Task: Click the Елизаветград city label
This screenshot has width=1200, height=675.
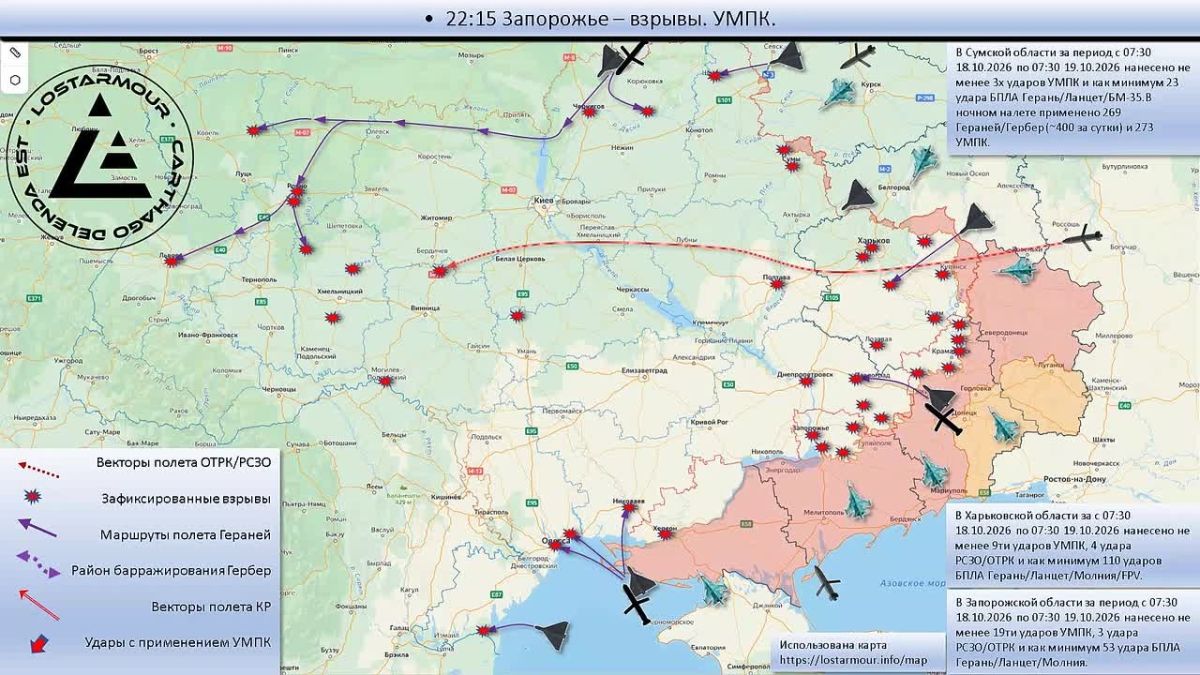Action: tap(644, 371)
